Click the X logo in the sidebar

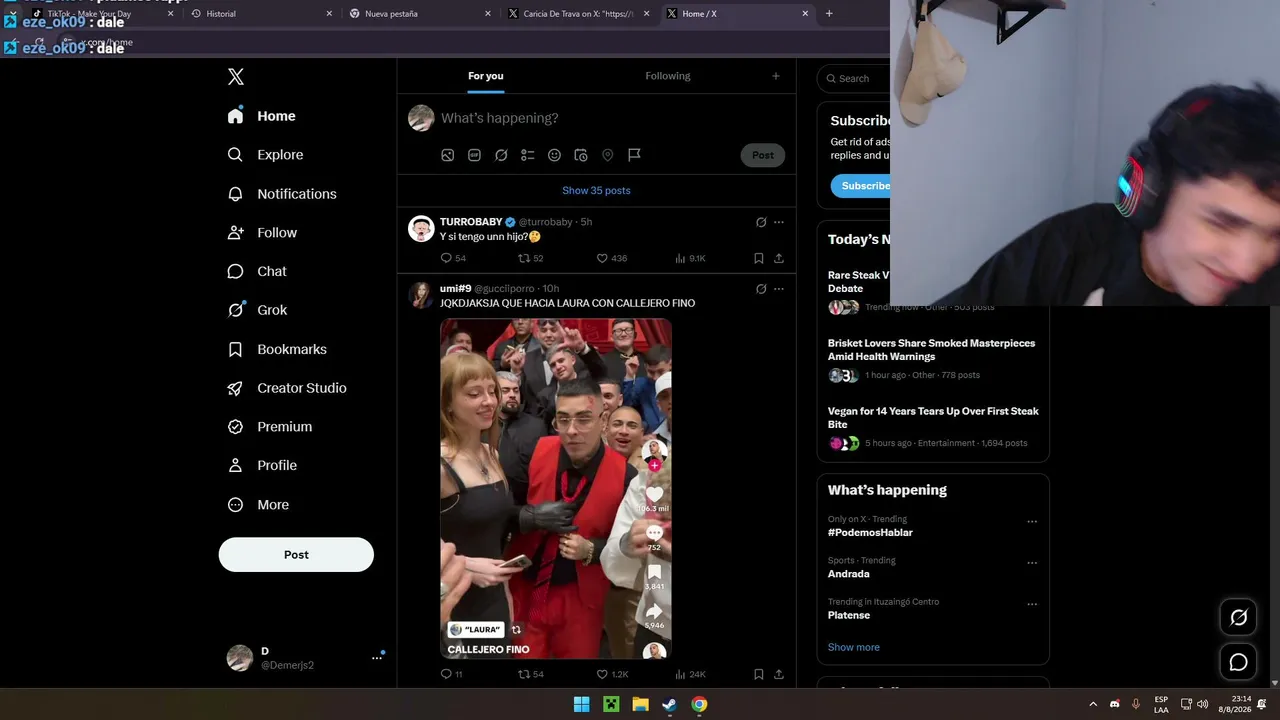pyautogui.click(x=235, y=77)
